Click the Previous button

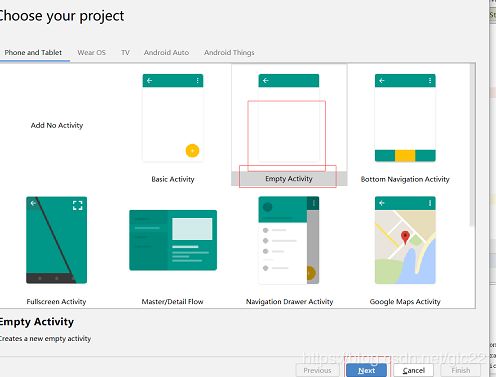coord(317,370)
